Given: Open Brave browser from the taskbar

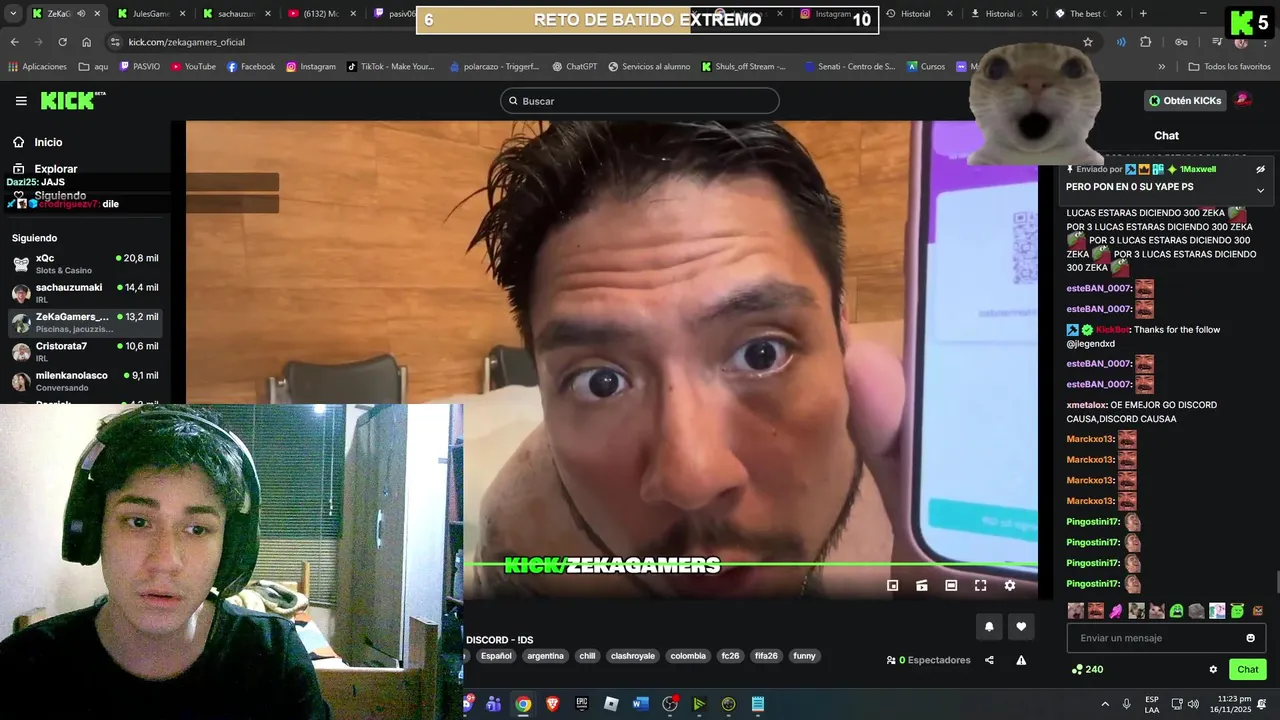Looking at the screenshot, I should coord(553,704).
